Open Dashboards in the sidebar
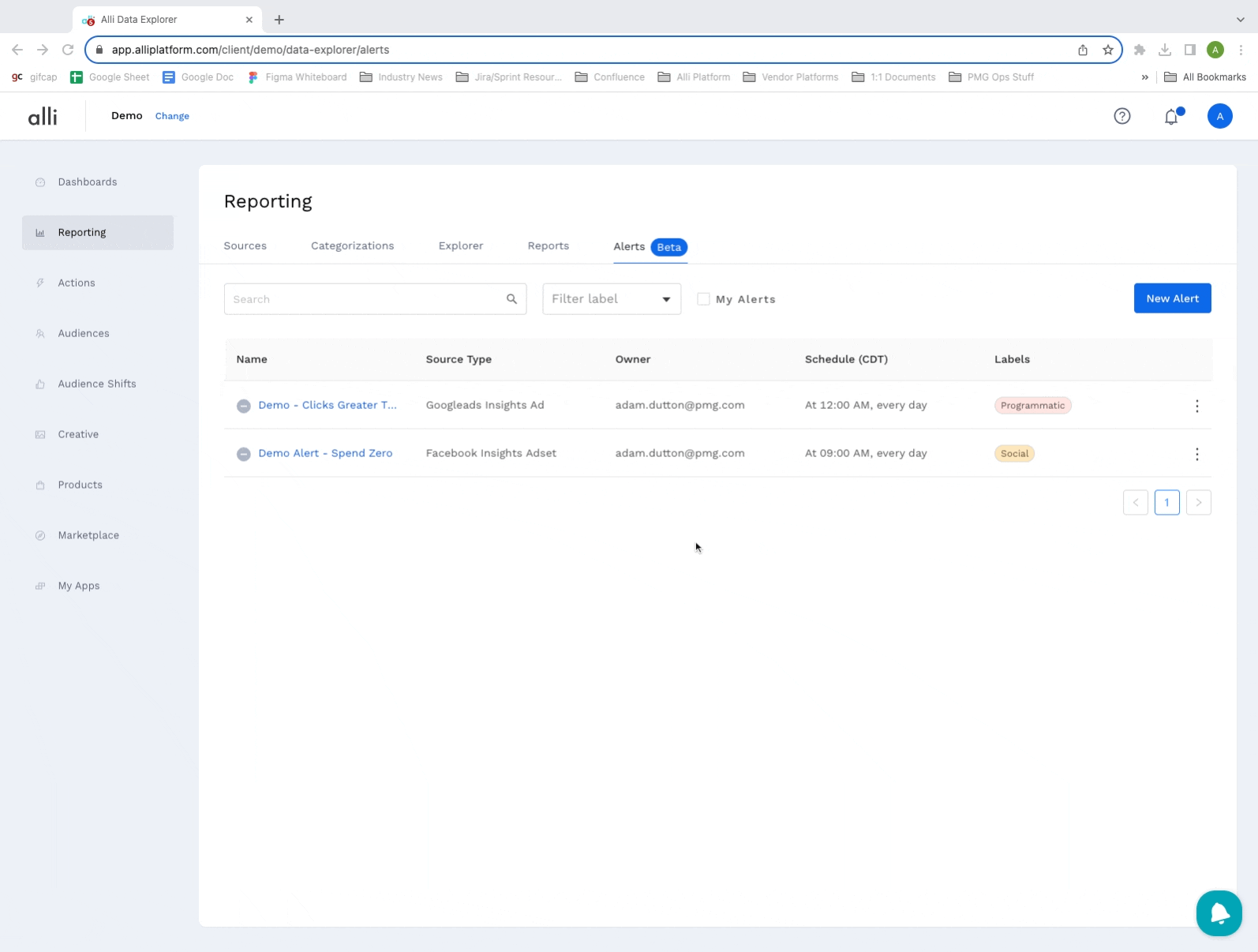1258x952 pixels. [87, 182]
